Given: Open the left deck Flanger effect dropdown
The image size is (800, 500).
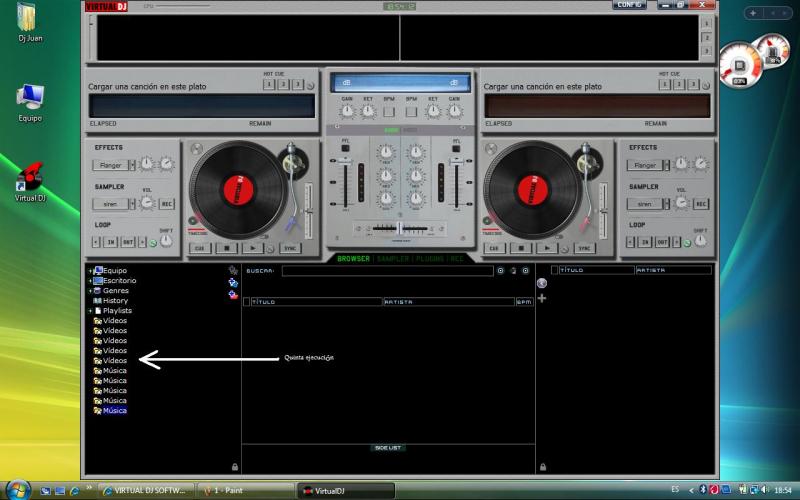Looking at the screenshot, I should 113,165.
